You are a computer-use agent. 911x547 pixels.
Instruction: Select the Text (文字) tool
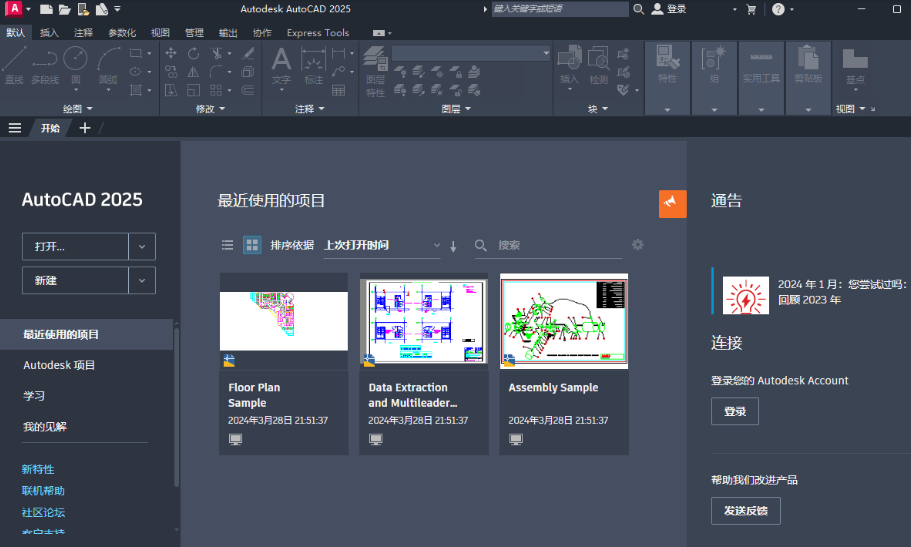click(x=281, y=65)
